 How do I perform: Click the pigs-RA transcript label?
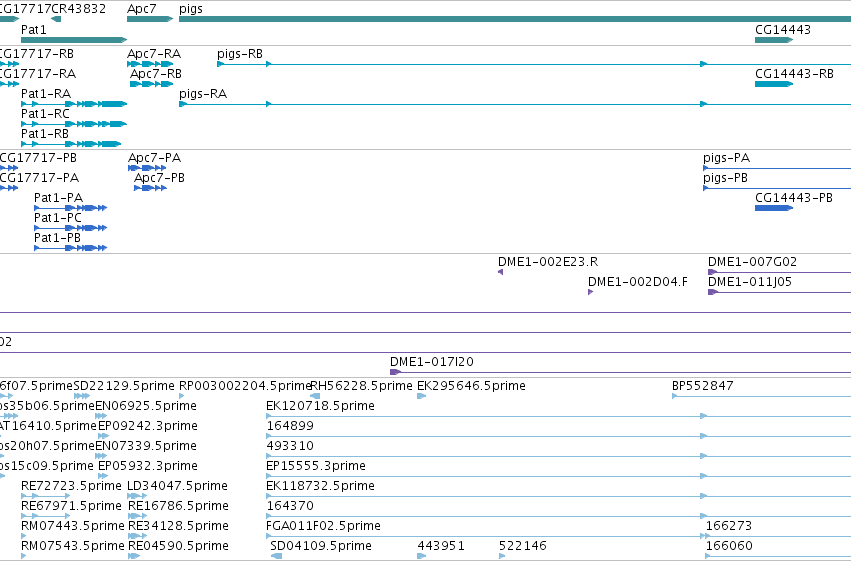click(203, 94)
